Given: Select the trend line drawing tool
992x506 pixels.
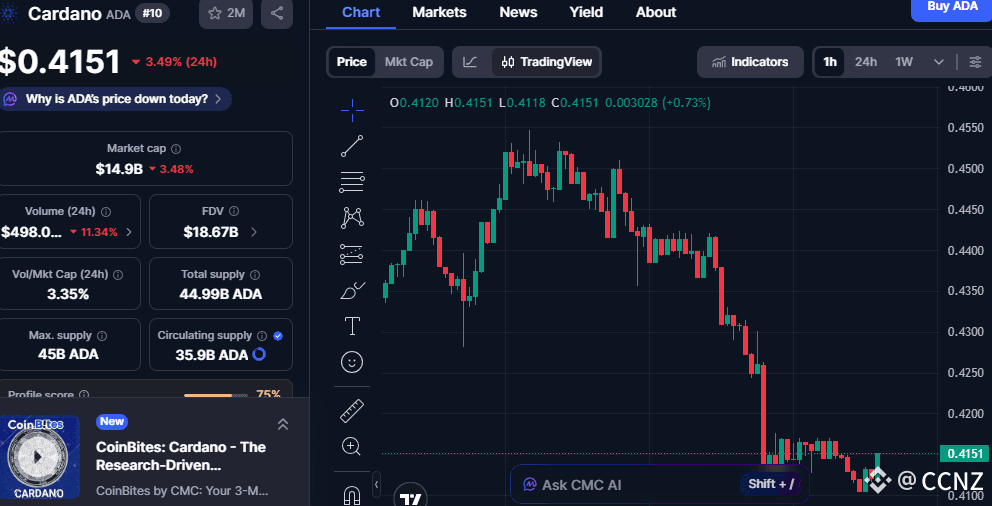Looking at the screenshot, I should pos(352,145).
